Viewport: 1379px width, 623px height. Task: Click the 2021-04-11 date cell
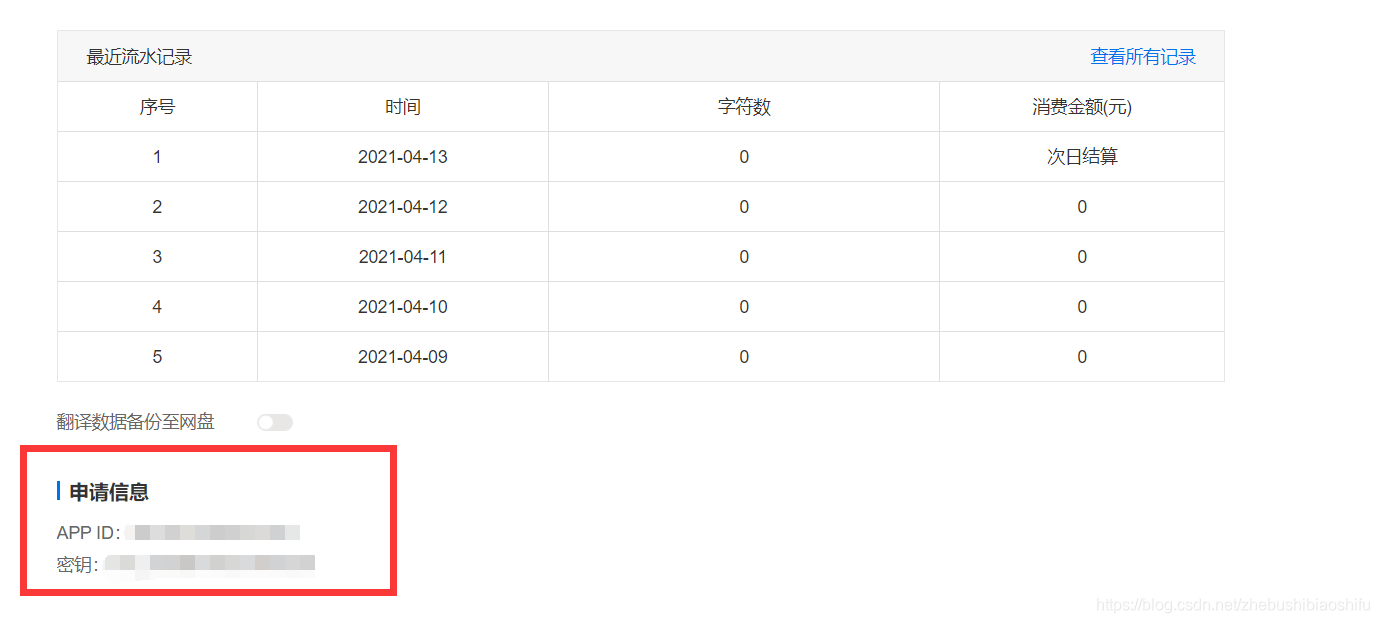pos(403,257)
